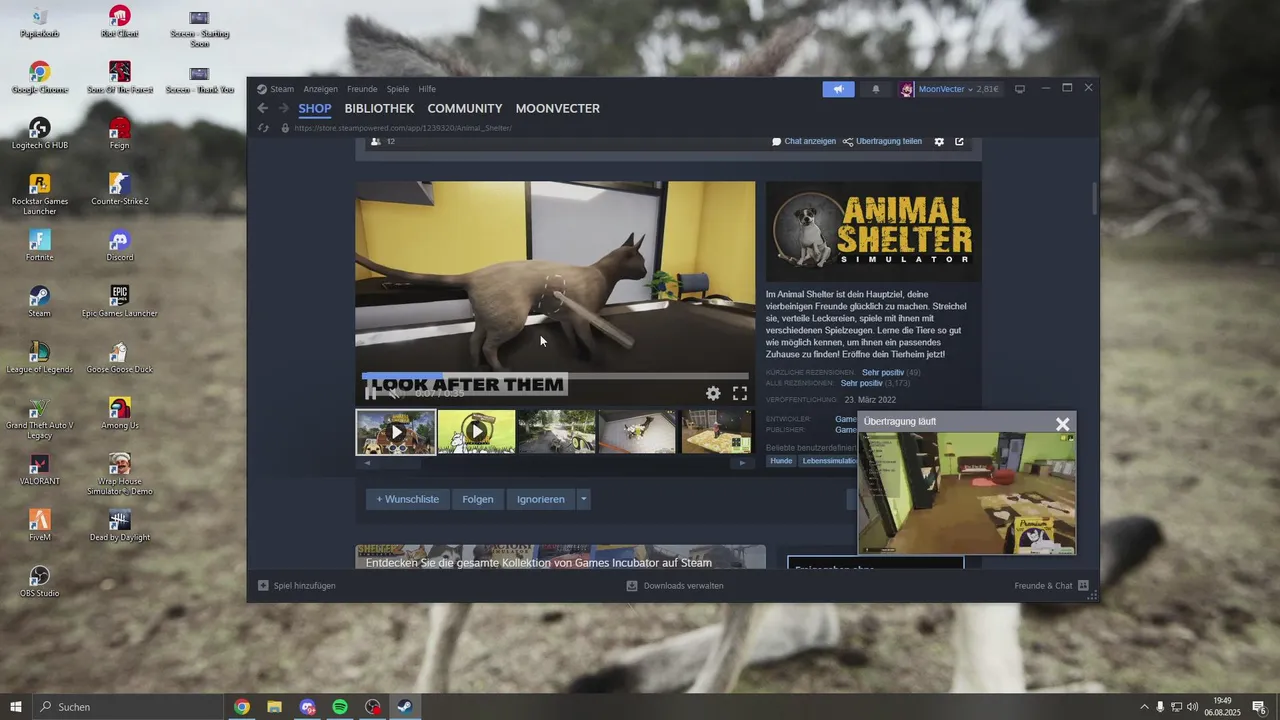Click Spiel hinzufügen at bottom left
1280x720 pixels.
pyautogui.click(x=297, y=586)
